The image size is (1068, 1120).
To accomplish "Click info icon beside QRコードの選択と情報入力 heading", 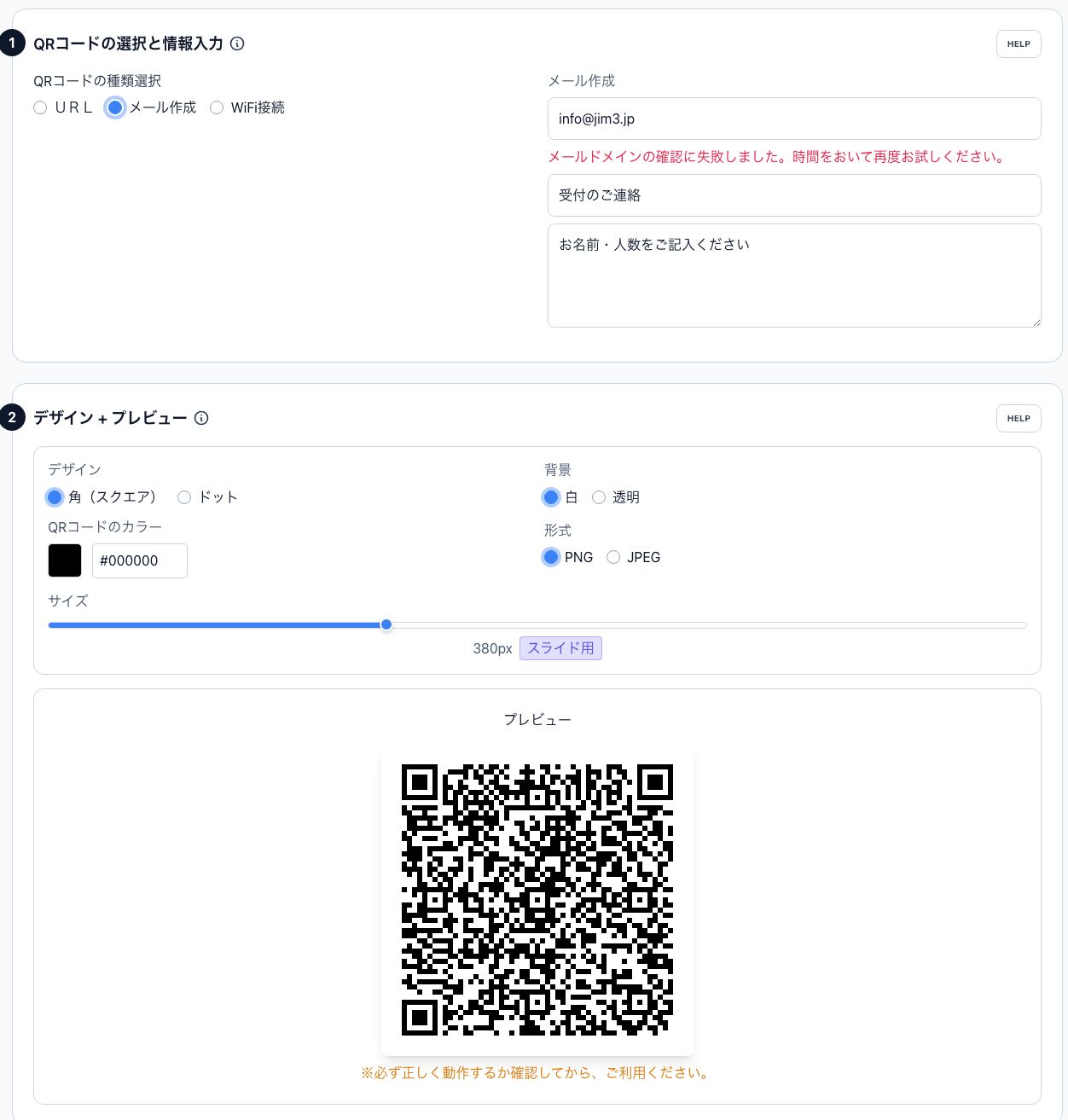I will point(237,44).
